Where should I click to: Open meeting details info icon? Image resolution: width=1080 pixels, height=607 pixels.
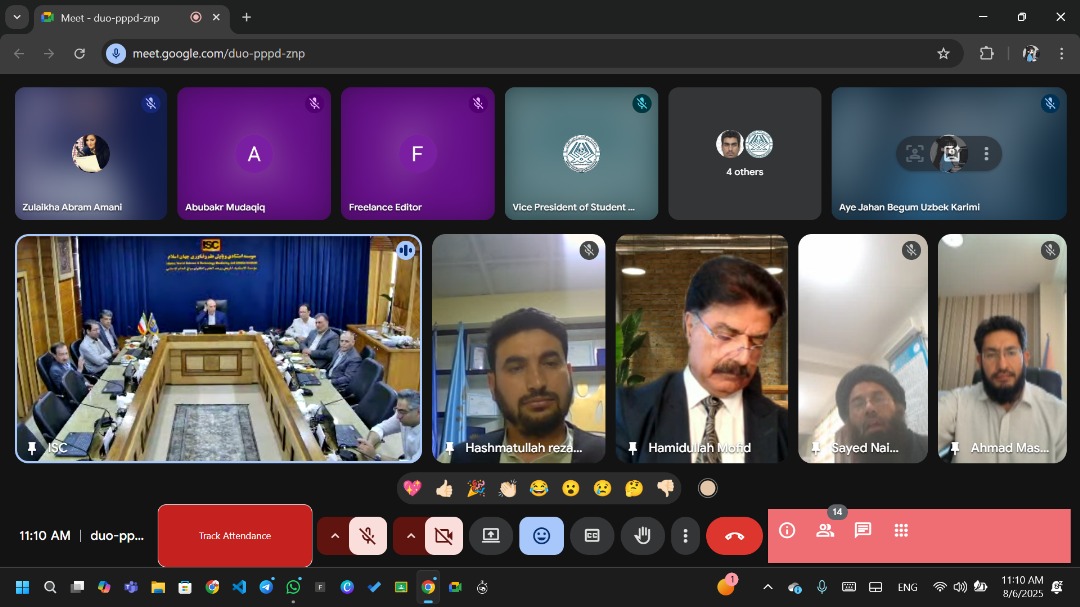pyautogui.click(x=787, y=531)
